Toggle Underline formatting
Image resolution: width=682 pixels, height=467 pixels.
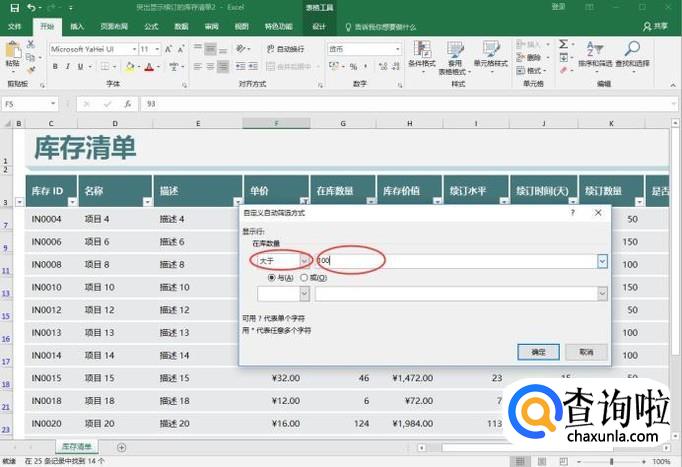pos(80,67)
